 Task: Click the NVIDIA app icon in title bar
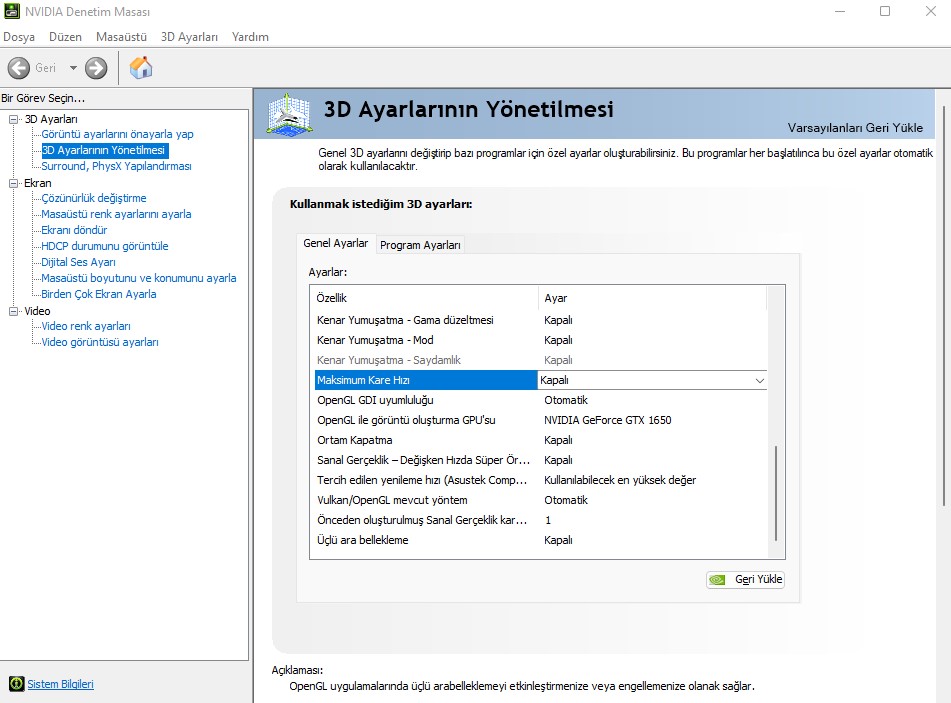[12, 11]
